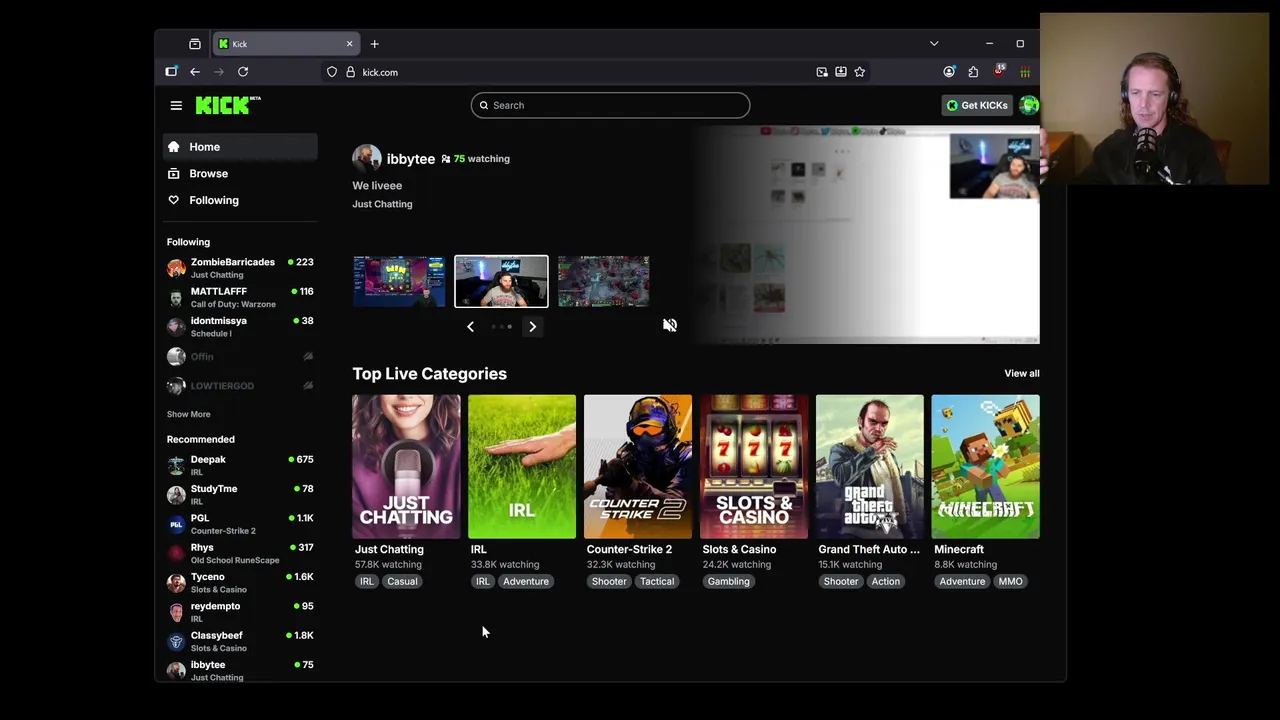Open the IRL category card image
This screenshot has width=1280, height=720.
click(x=522, y=467)
